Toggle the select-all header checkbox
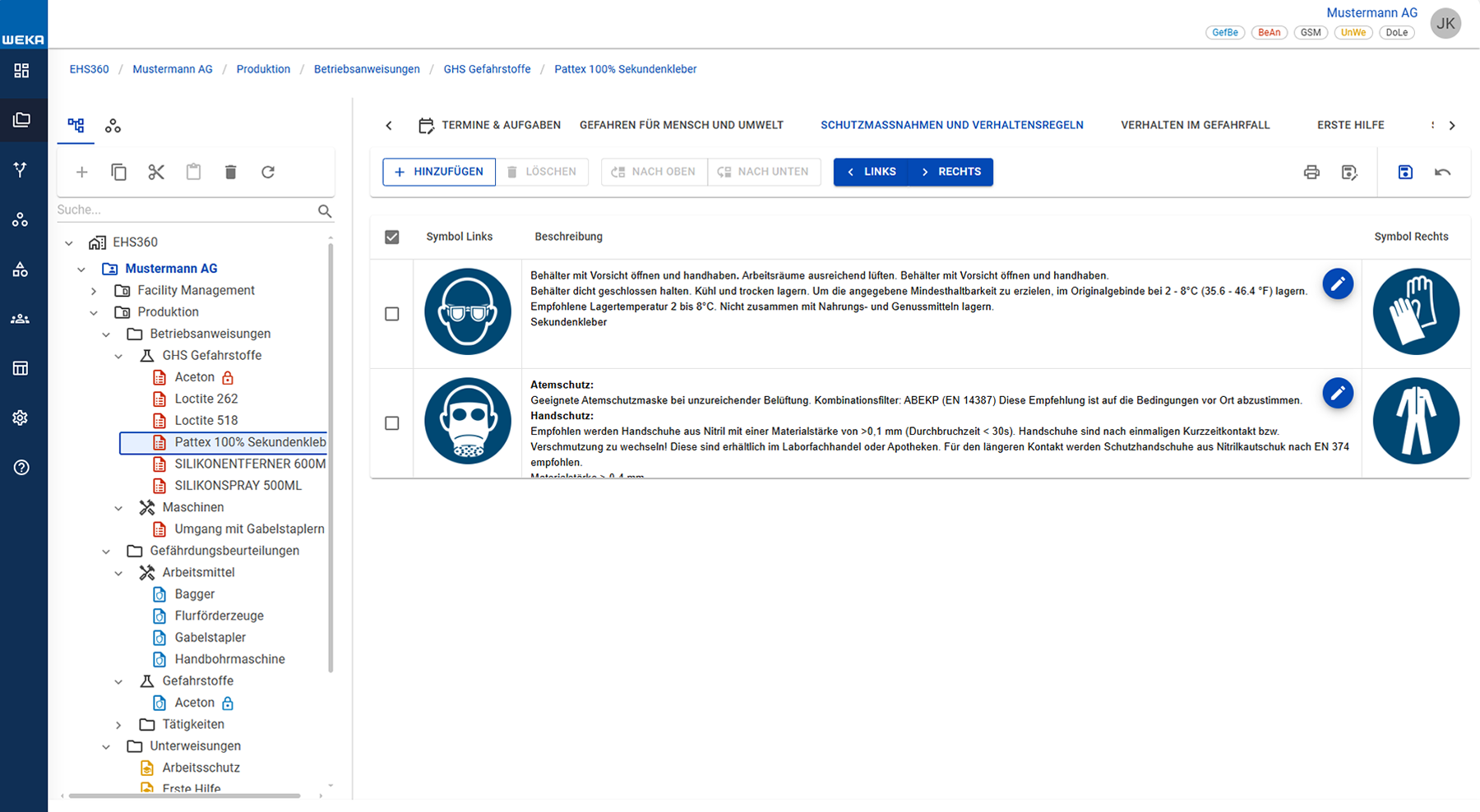1480x812 pixels. 392,237
